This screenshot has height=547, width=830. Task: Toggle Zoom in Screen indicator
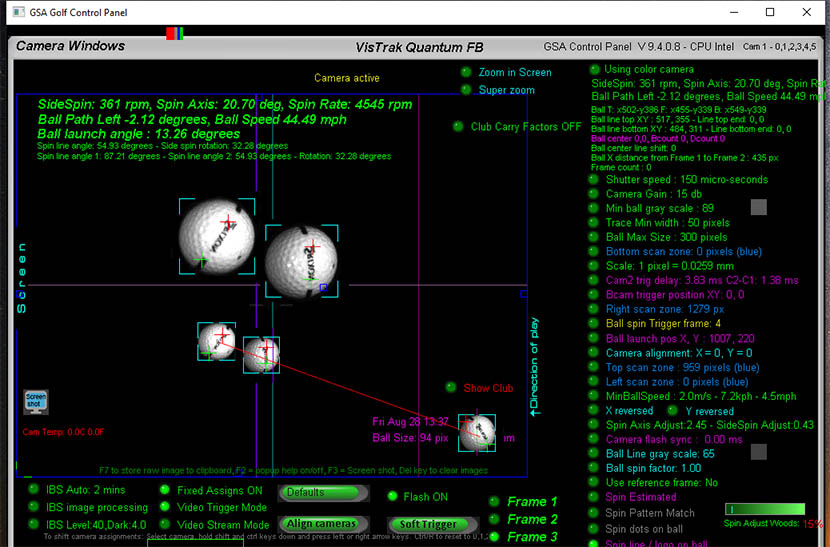(466, 72)
